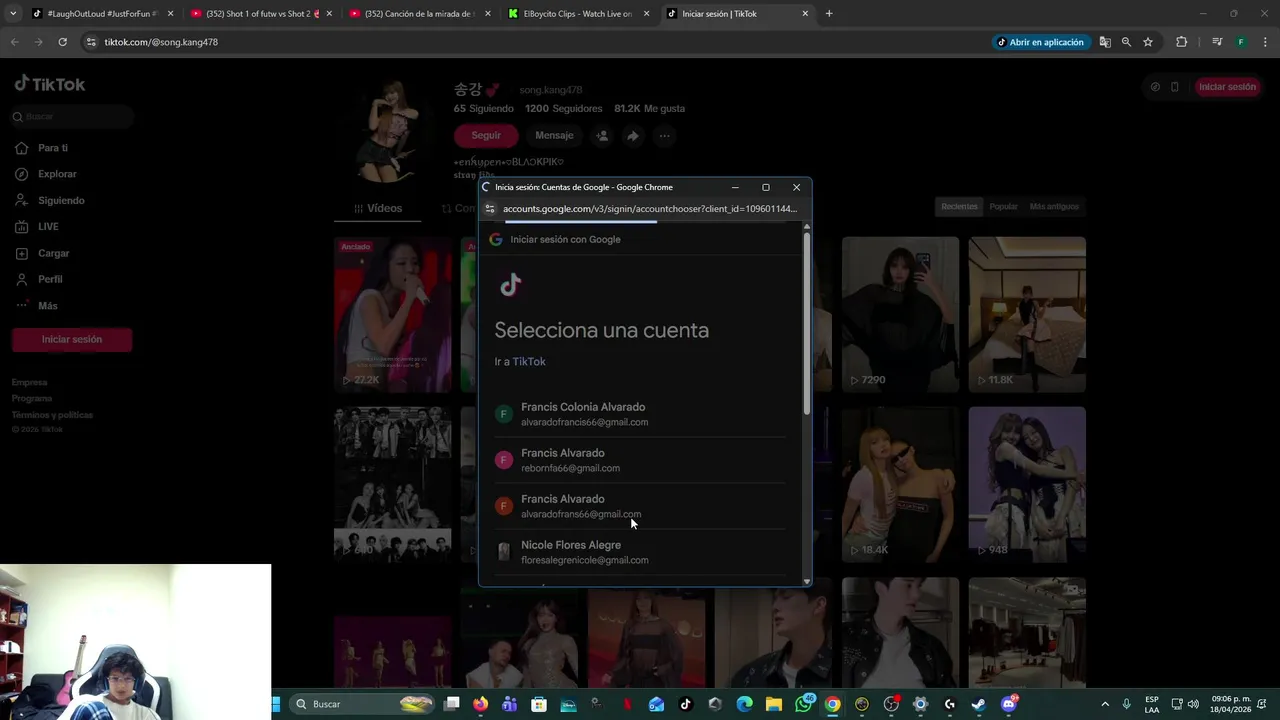Sort videos by Más antiguos
1280x720 pixels.
pos(1054,207)
